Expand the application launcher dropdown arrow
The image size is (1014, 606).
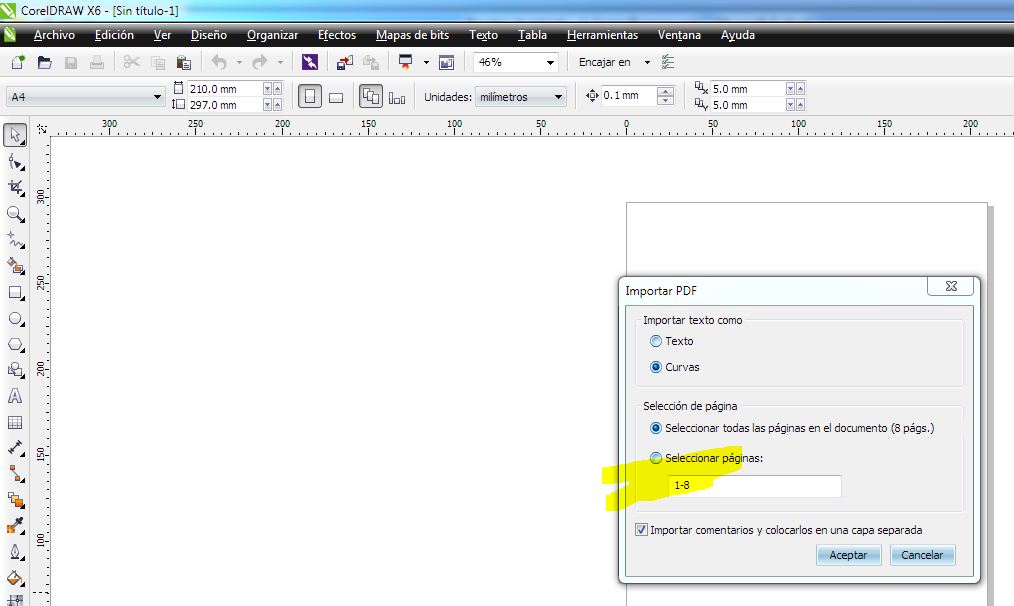(x=426, y=62)
